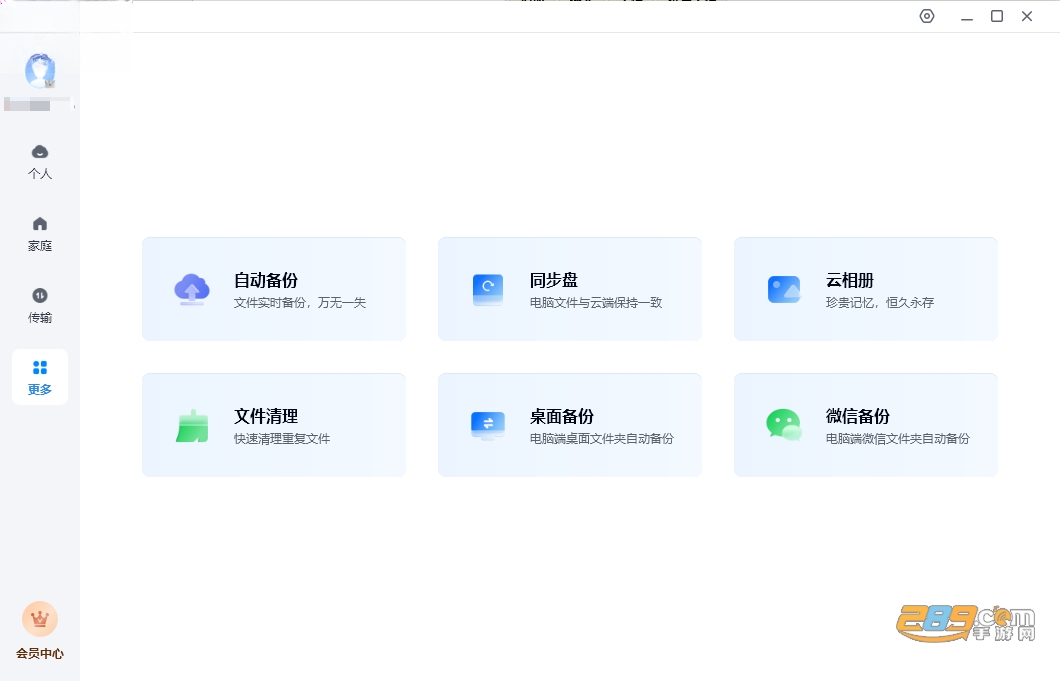Click description 电脑端桌面文件夹自动备份
1060x681 pixels.
pyautogui.click(x=602, y=439)
